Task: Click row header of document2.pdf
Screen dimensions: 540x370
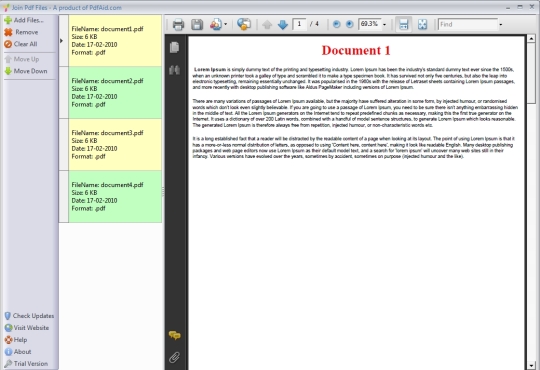Action: 64,93
